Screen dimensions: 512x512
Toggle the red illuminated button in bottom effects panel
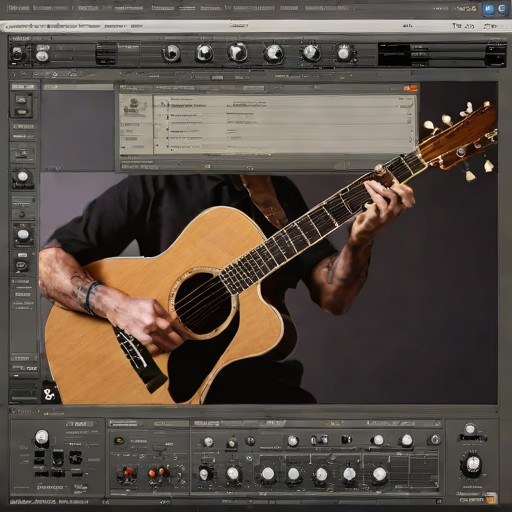(x=128, y=473)
